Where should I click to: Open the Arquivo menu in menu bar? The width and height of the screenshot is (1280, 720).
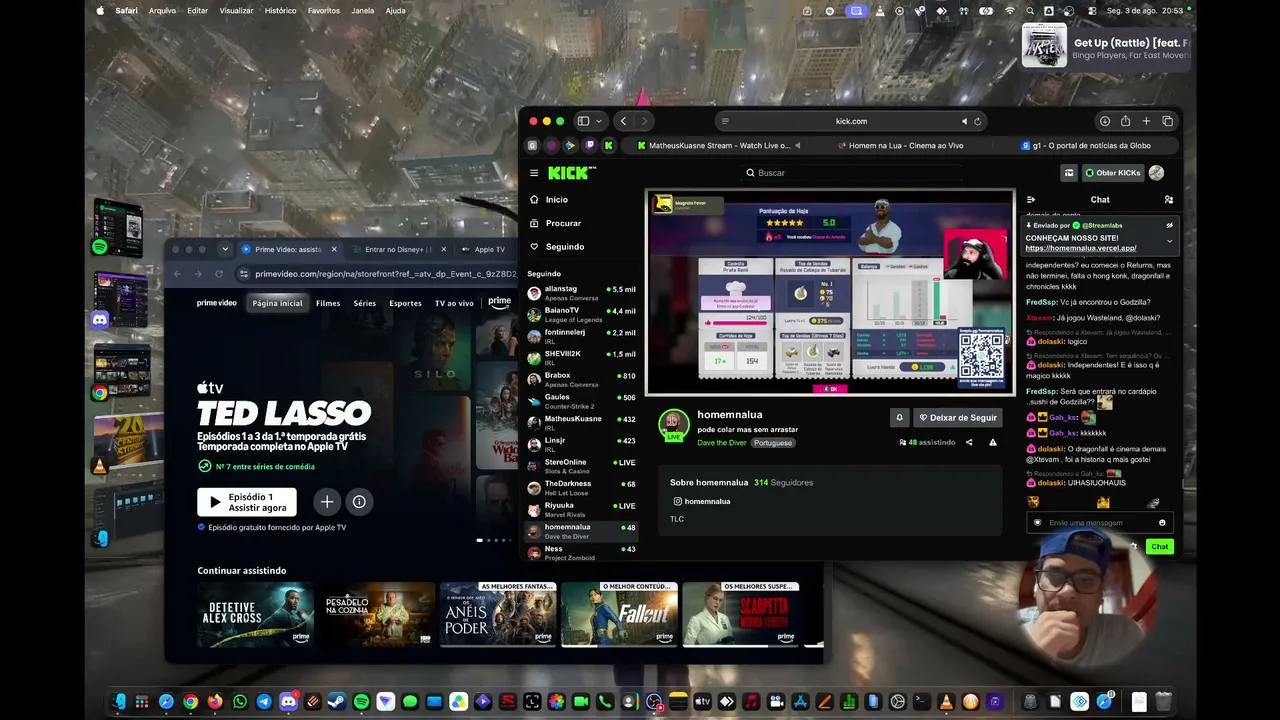[162, 10]
